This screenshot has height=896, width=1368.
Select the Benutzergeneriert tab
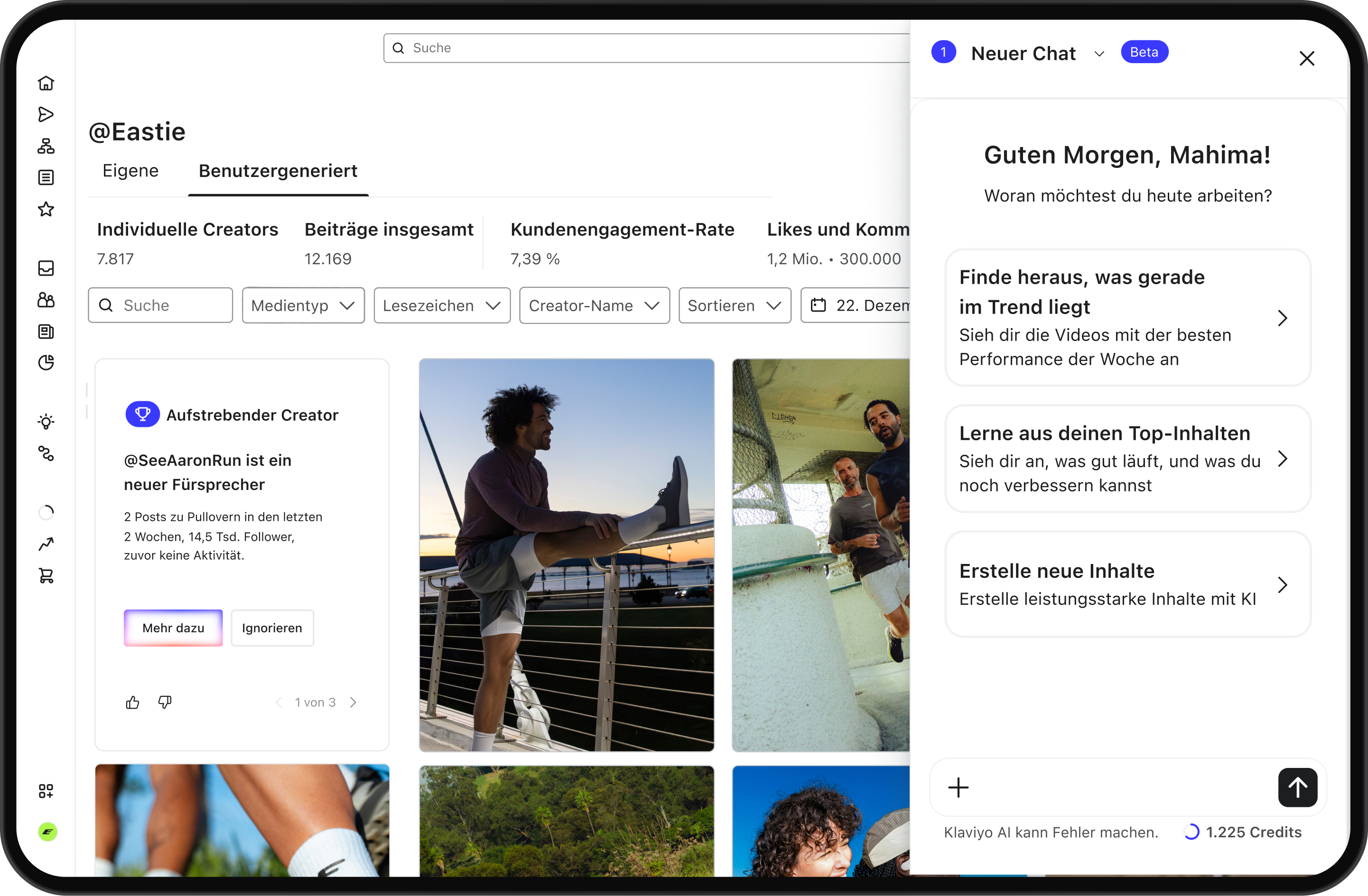tap(278, 171)
